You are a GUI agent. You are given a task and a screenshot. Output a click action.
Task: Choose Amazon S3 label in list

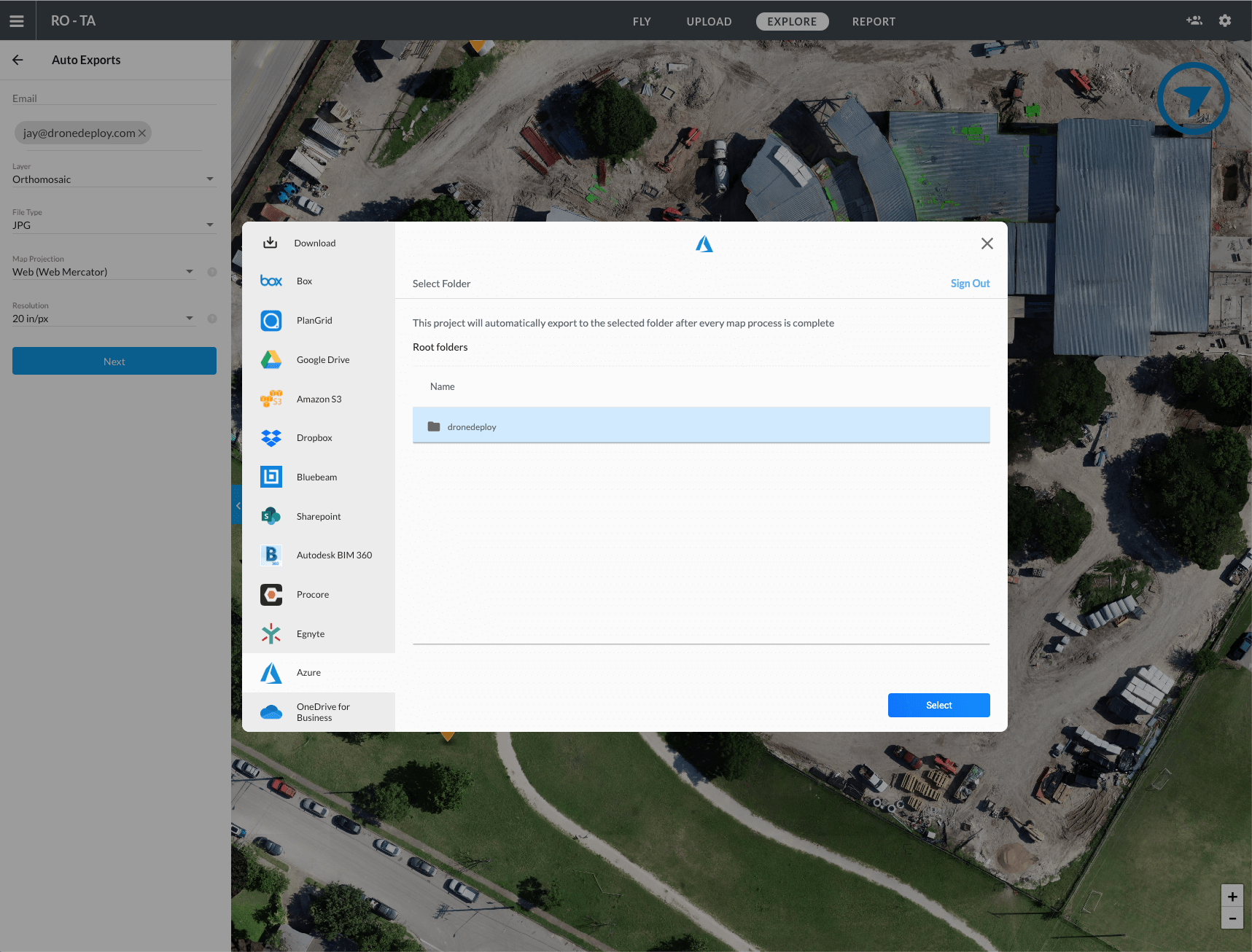coord(319,399)
